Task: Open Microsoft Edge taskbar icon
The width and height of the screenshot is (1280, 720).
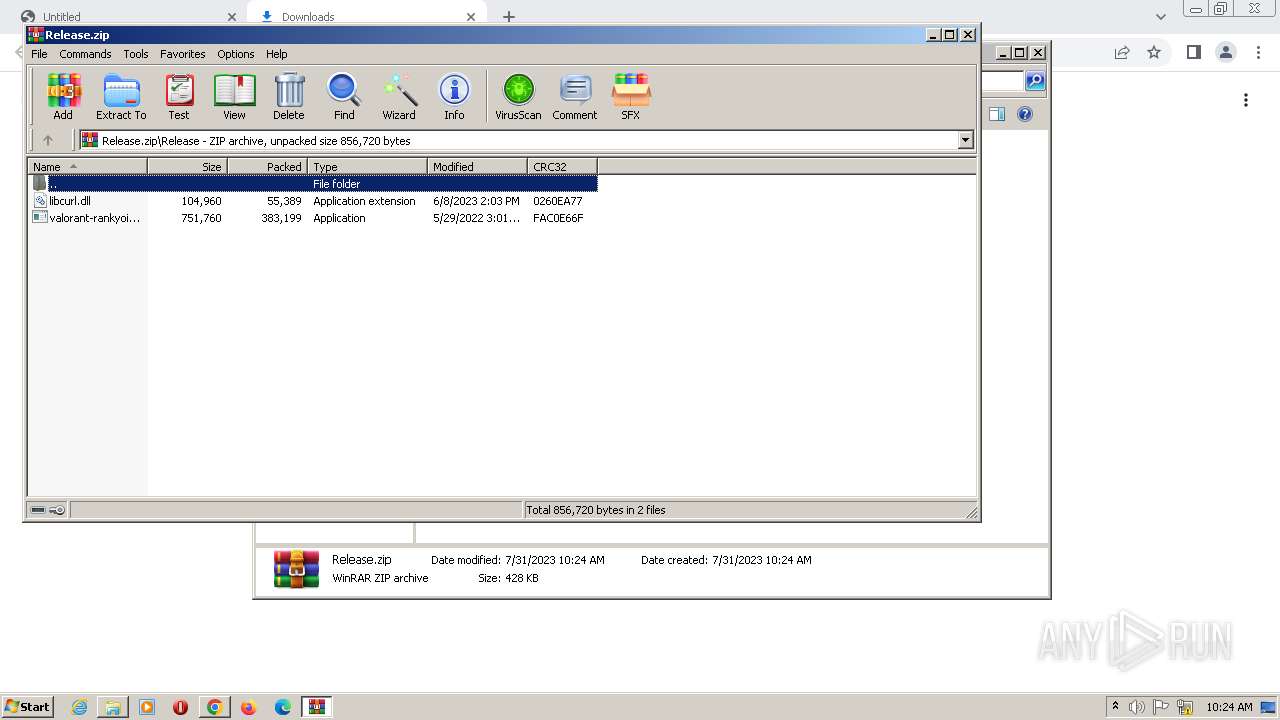Action: point(283,707)
